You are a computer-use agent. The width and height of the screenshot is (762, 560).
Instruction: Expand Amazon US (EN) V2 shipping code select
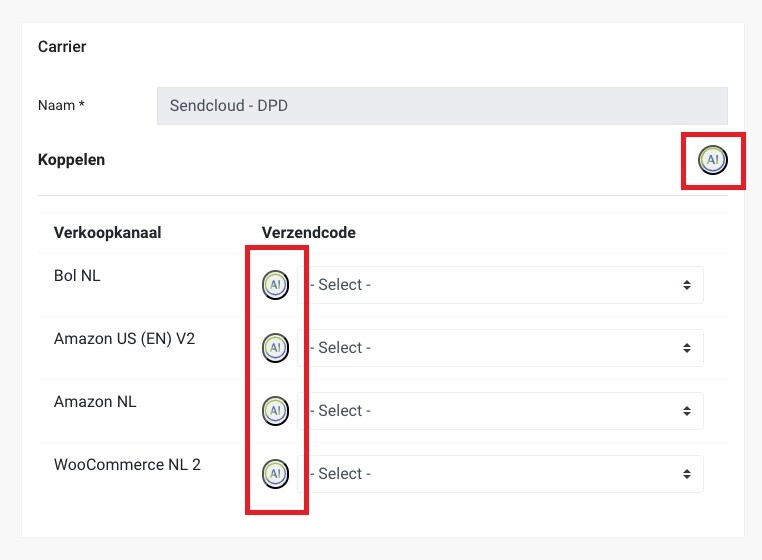click(504, 348)
